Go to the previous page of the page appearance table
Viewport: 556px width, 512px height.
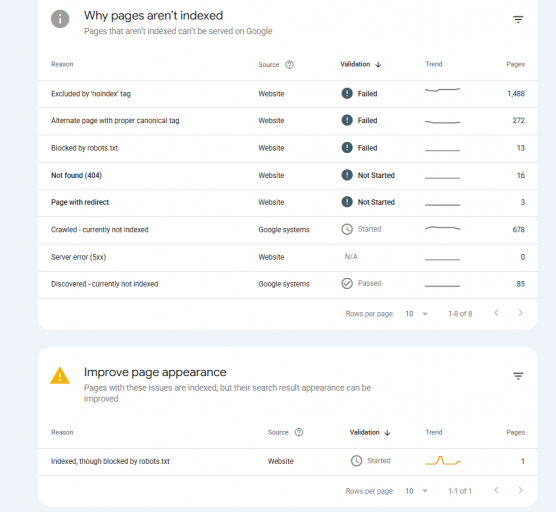pos(496,490)
